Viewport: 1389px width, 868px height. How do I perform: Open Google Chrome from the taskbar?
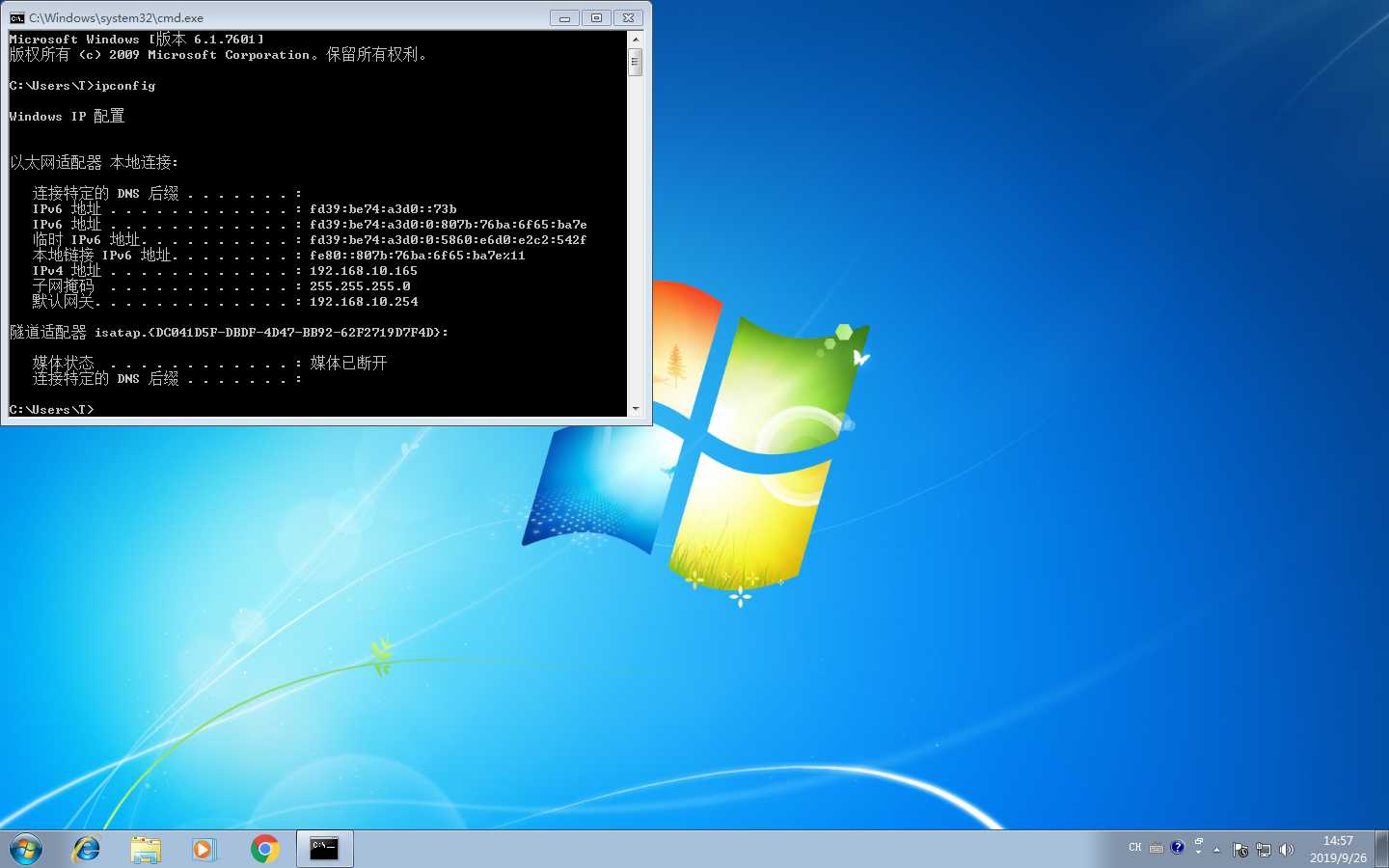(264, 849)
